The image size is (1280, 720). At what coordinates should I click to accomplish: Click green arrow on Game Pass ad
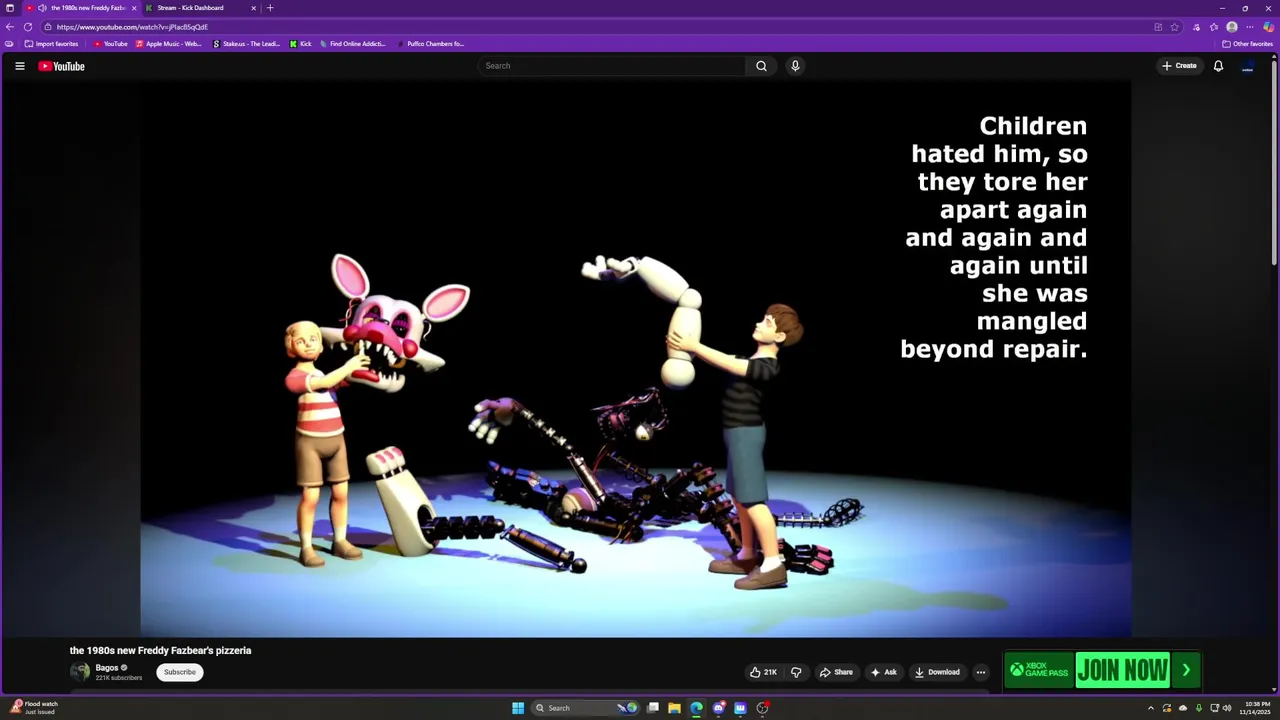(1186, 670)
